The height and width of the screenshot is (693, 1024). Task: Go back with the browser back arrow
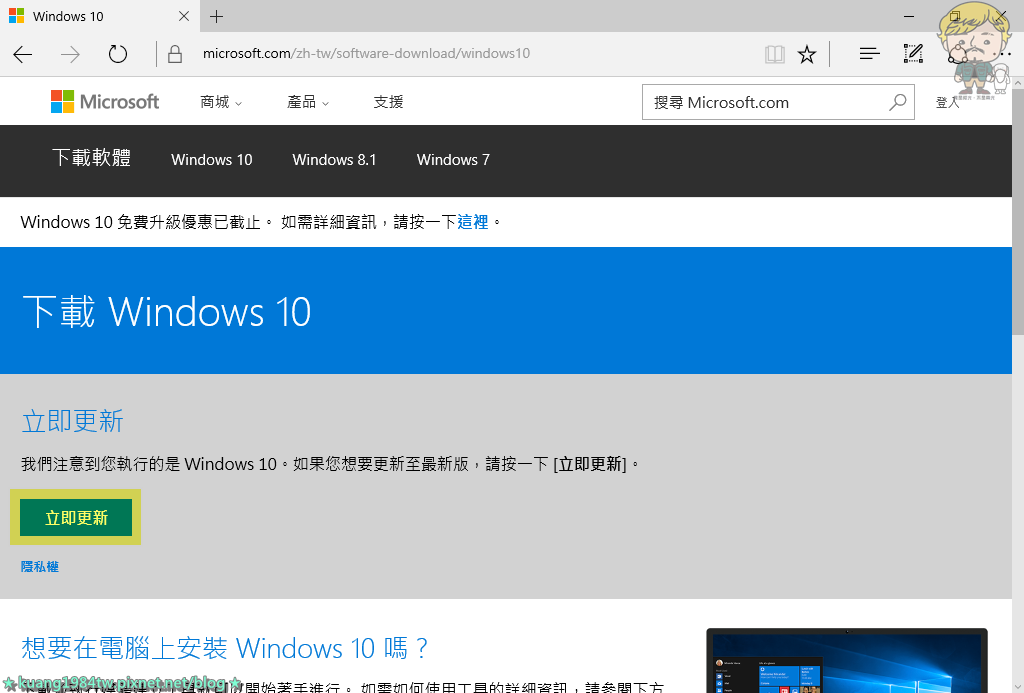pos(23,54)
